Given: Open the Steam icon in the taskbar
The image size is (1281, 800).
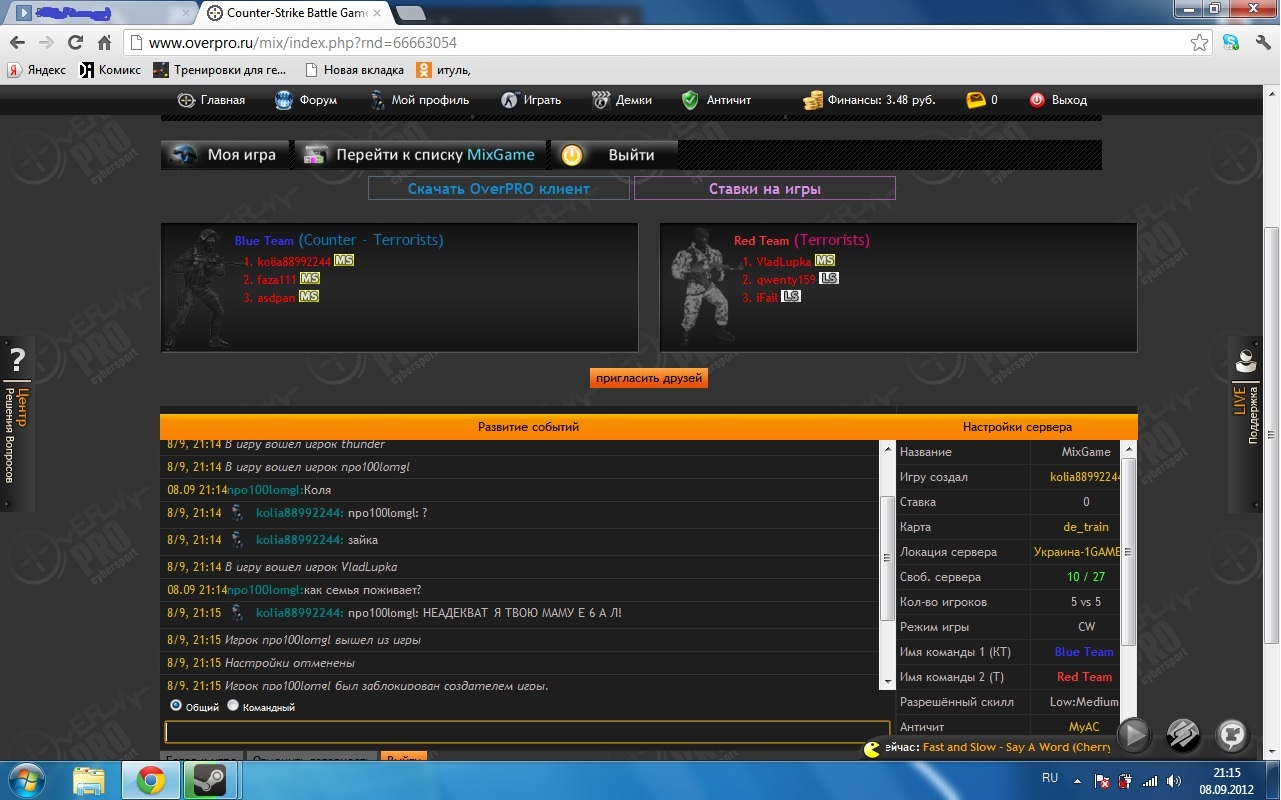Looking at the screenshot, I should (x=211, y=780).
